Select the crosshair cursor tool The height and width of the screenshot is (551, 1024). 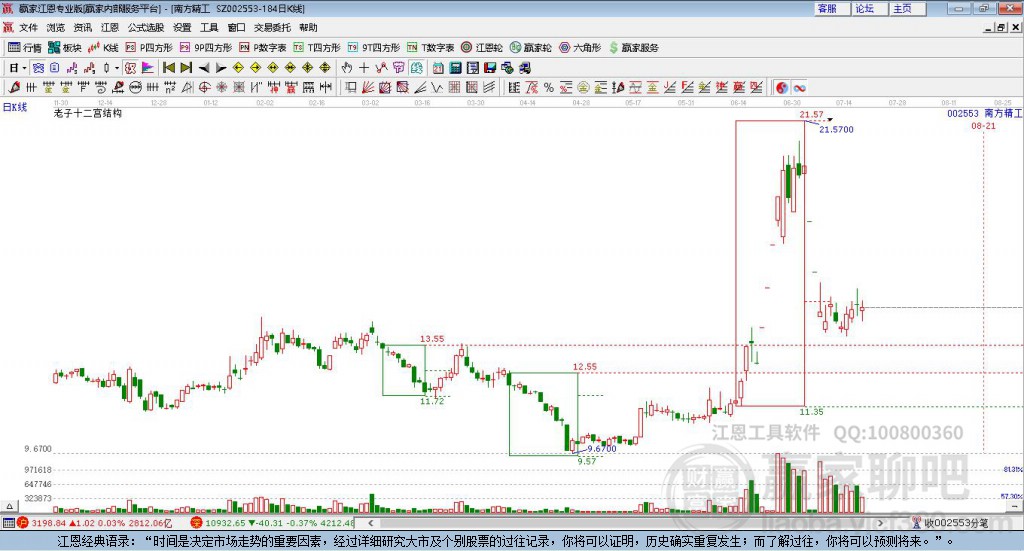pos(364,68)
